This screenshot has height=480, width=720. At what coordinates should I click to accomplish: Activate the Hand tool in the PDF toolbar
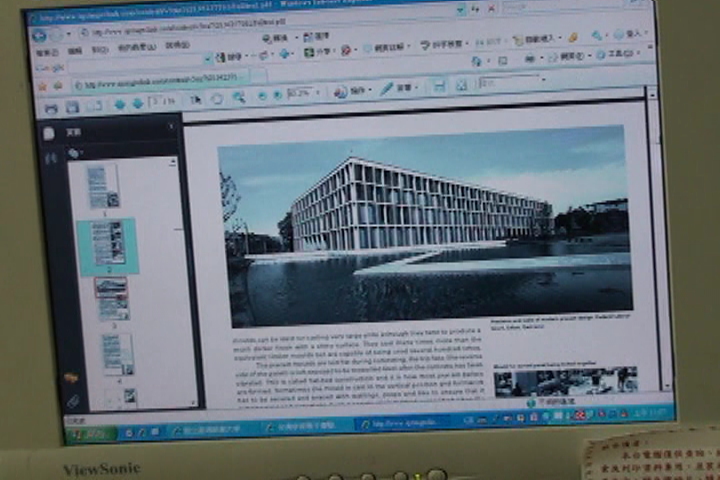217,99
